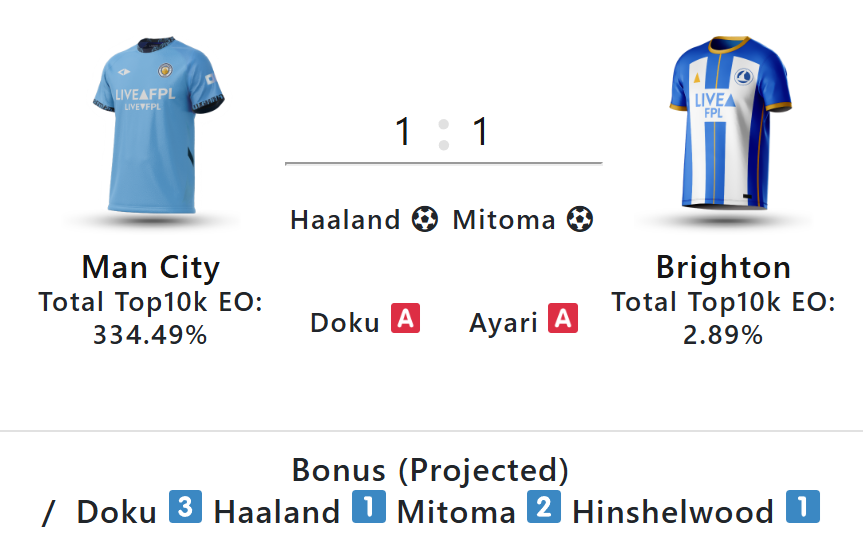
Task: Click Haaland's name in the goalscorers row
Action: pos(346,220)
